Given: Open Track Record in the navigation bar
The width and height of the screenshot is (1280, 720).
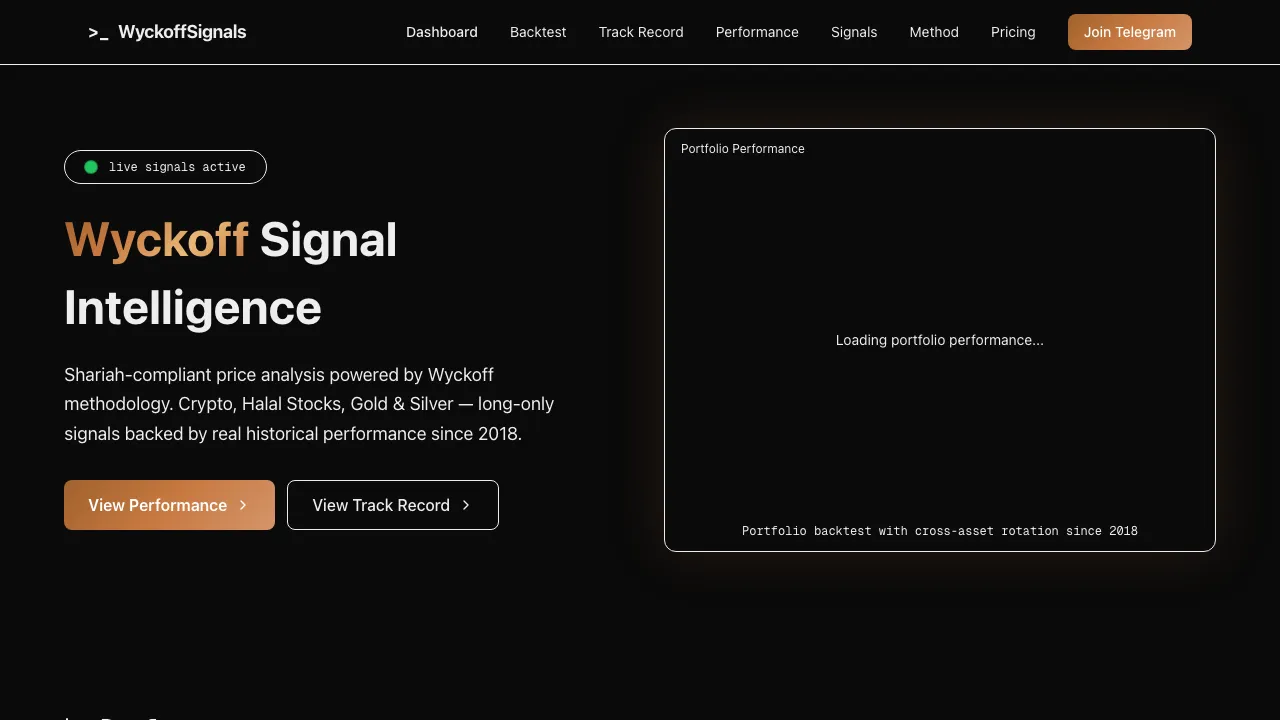Looking at the screenshot, I should [x=641, y=32].
